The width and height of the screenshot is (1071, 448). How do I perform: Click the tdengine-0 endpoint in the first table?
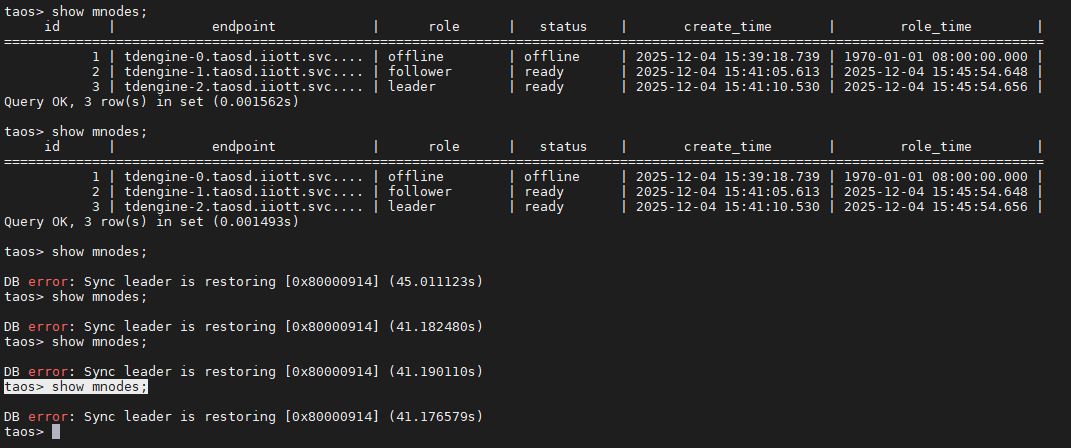(x=243, y=57)
